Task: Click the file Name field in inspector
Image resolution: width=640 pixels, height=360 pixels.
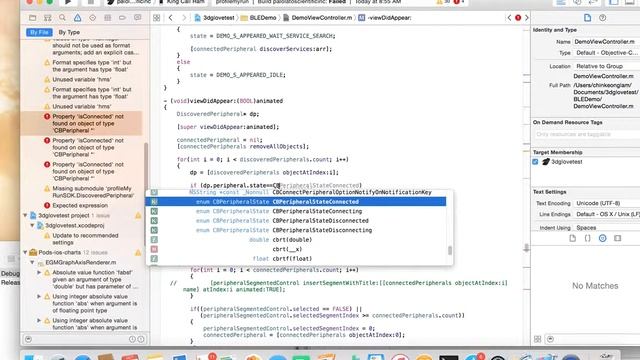Action: click(x=607, y=42)
